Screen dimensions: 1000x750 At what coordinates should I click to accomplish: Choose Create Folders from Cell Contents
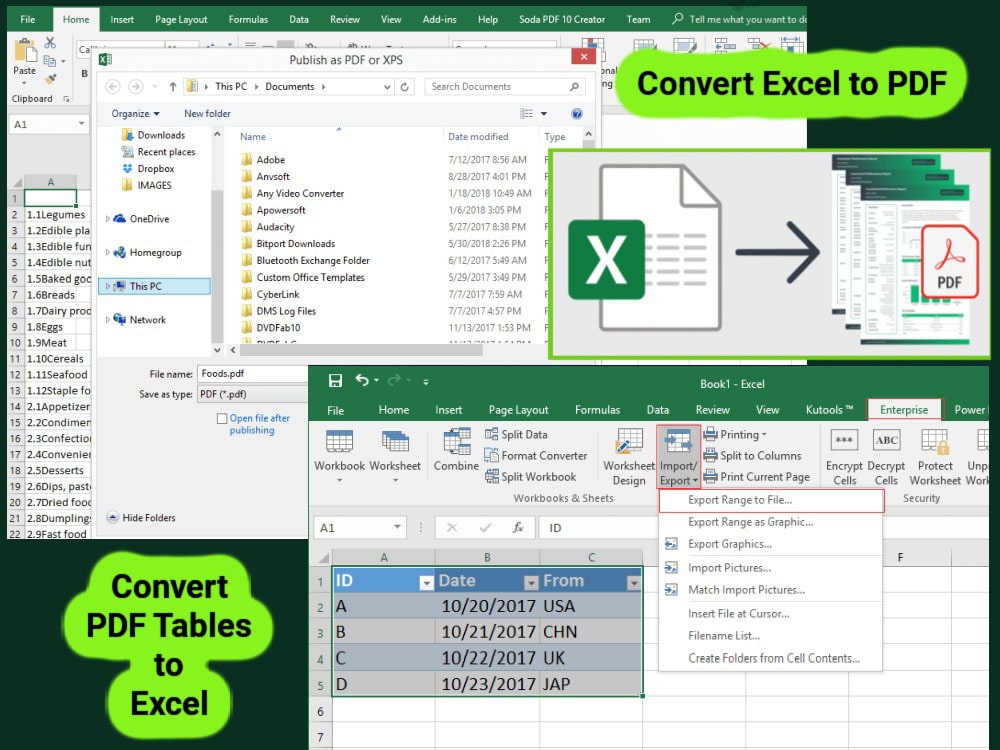[x=771, y=658]
